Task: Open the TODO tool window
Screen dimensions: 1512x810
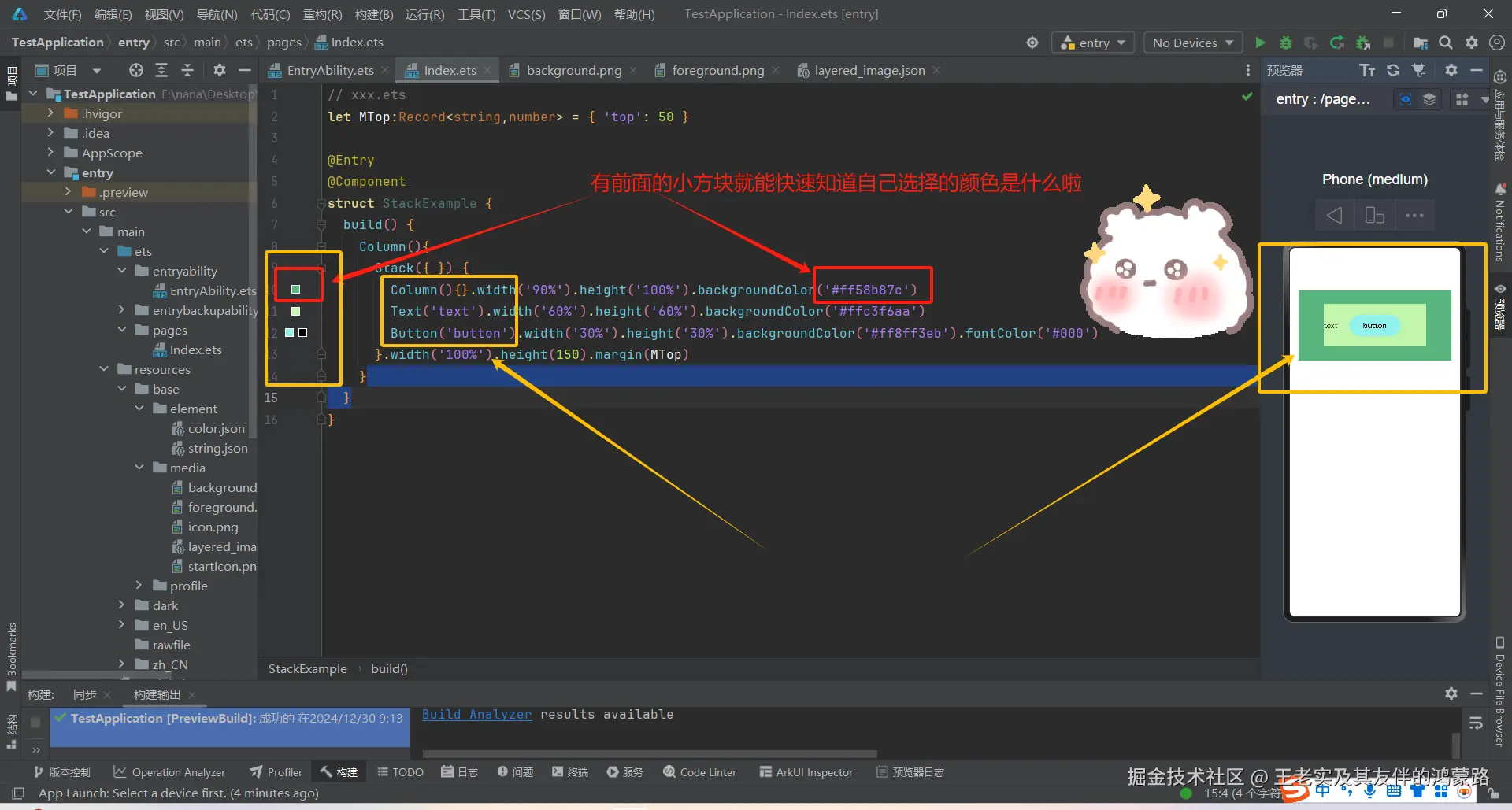Action: tap(400, 772)
